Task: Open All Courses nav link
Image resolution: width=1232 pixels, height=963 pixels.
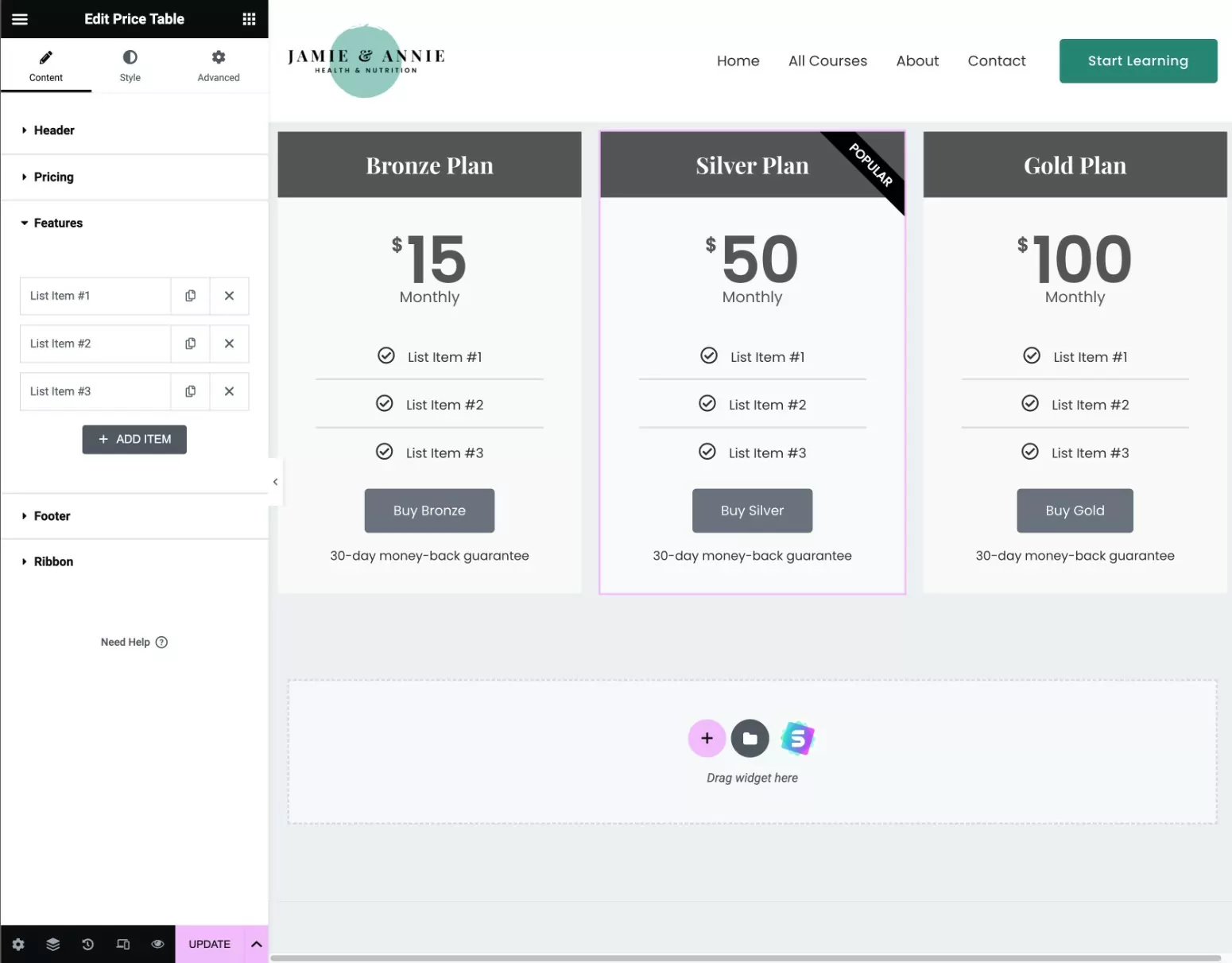Action: [x=828, y=61]
